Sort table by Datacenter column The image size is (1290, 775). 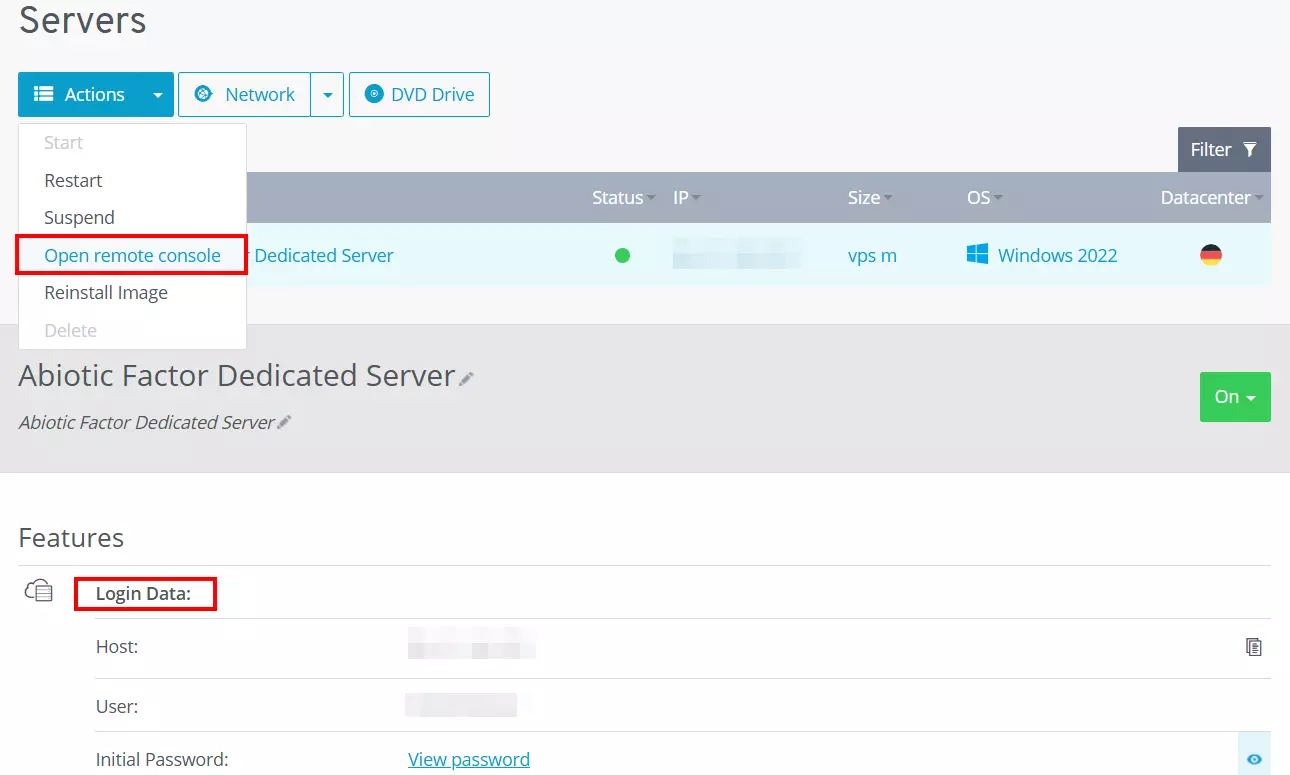[x=1212, y=198]
